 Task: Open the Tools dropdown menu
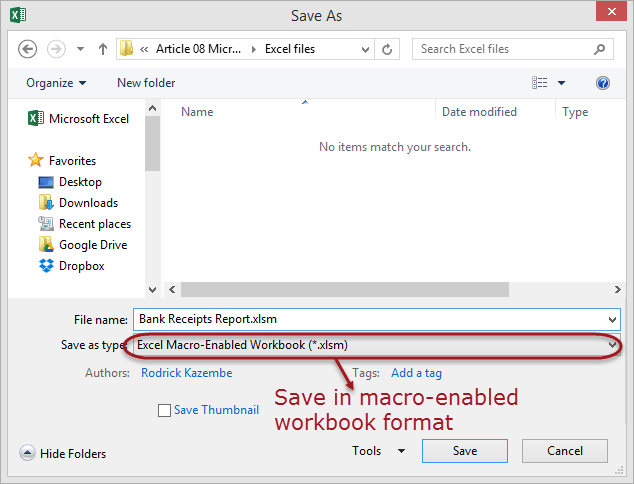coord(379,451)
